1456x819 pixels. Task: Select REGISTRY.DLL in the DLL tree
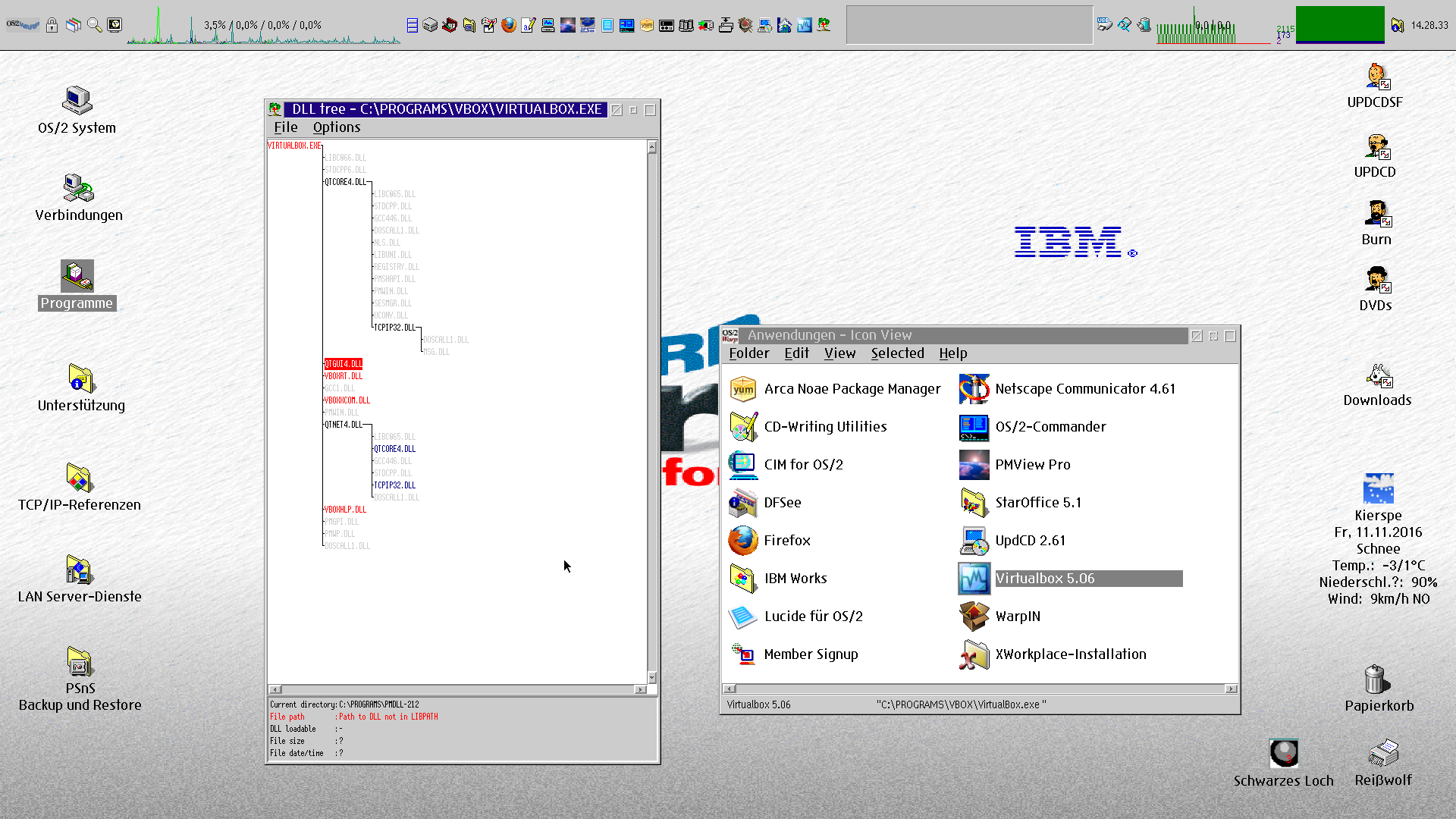[397, 267]
